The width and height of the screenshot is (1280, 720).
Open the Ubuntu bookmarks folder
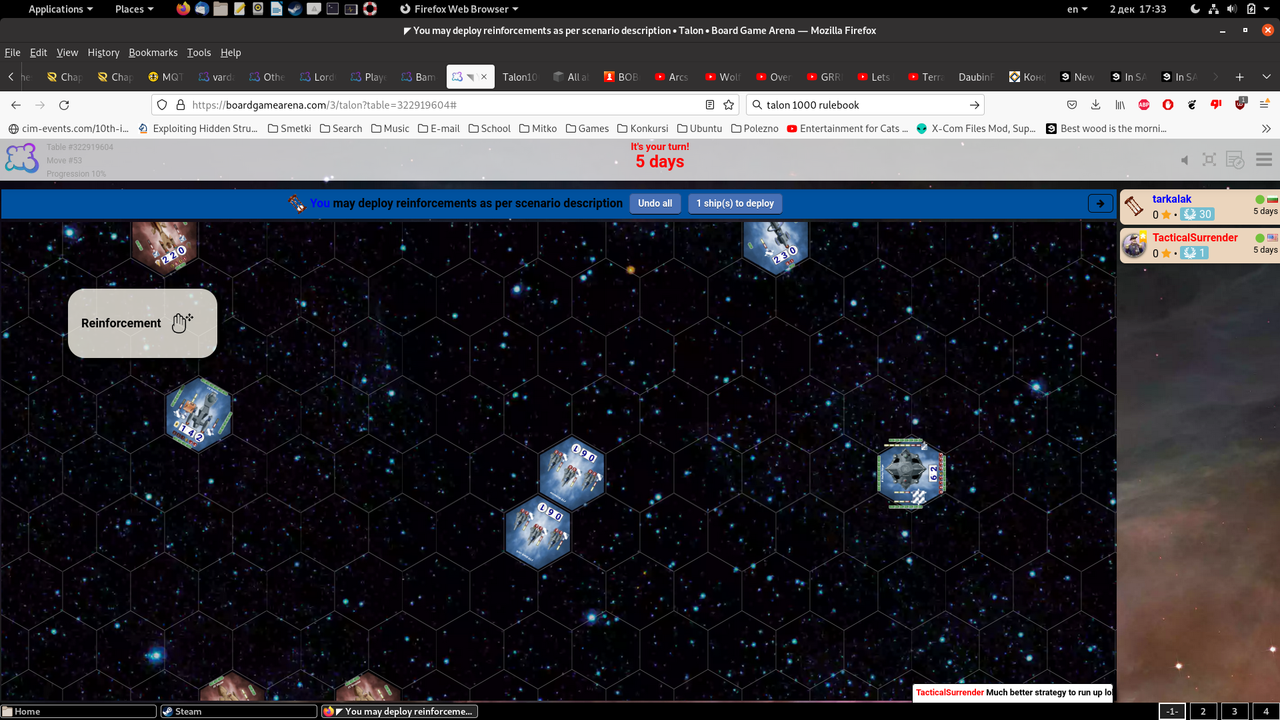click(x=699, y=128)
